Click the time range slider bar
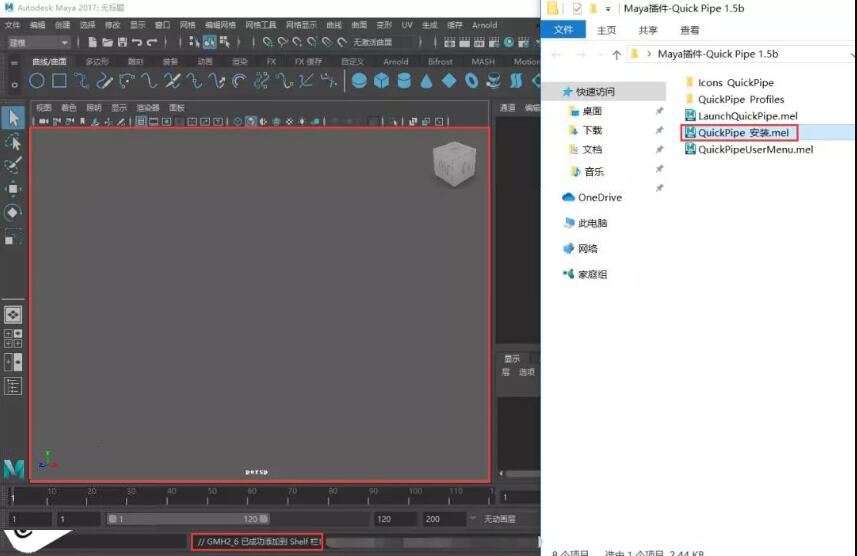This screenshot has height=556, width=857. 187,519
